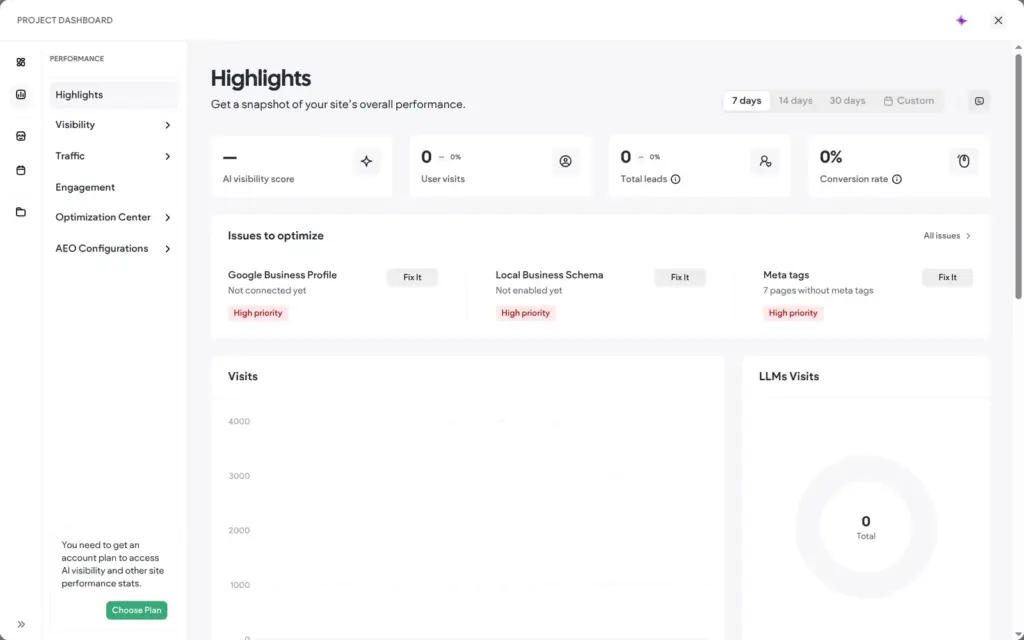Screen dimensions: 1024x640
Task: Click the '7 pages without meta tags' text
Action: tap(818, 291)
